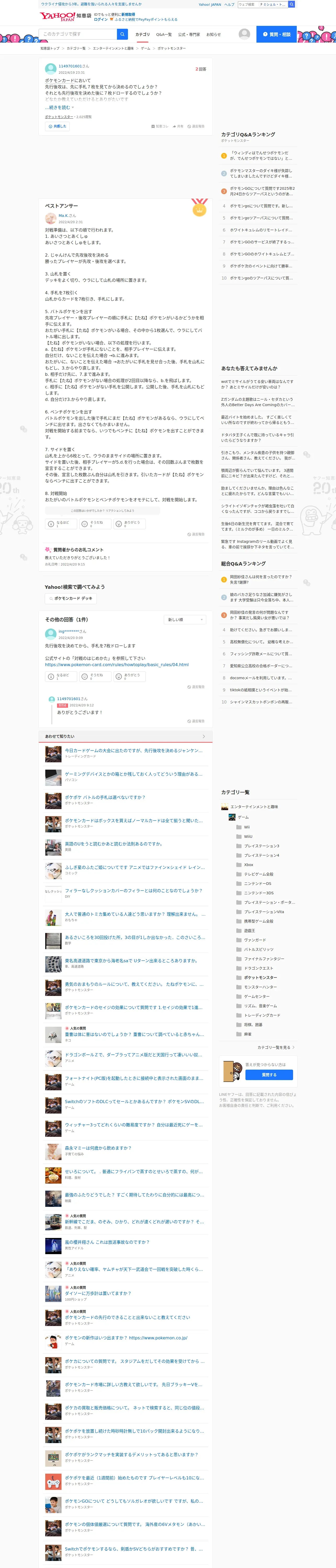The image size is (336, 1568).
Task: Click the blue 質問する button in sidebar
Action: (x=269, y=1074)
